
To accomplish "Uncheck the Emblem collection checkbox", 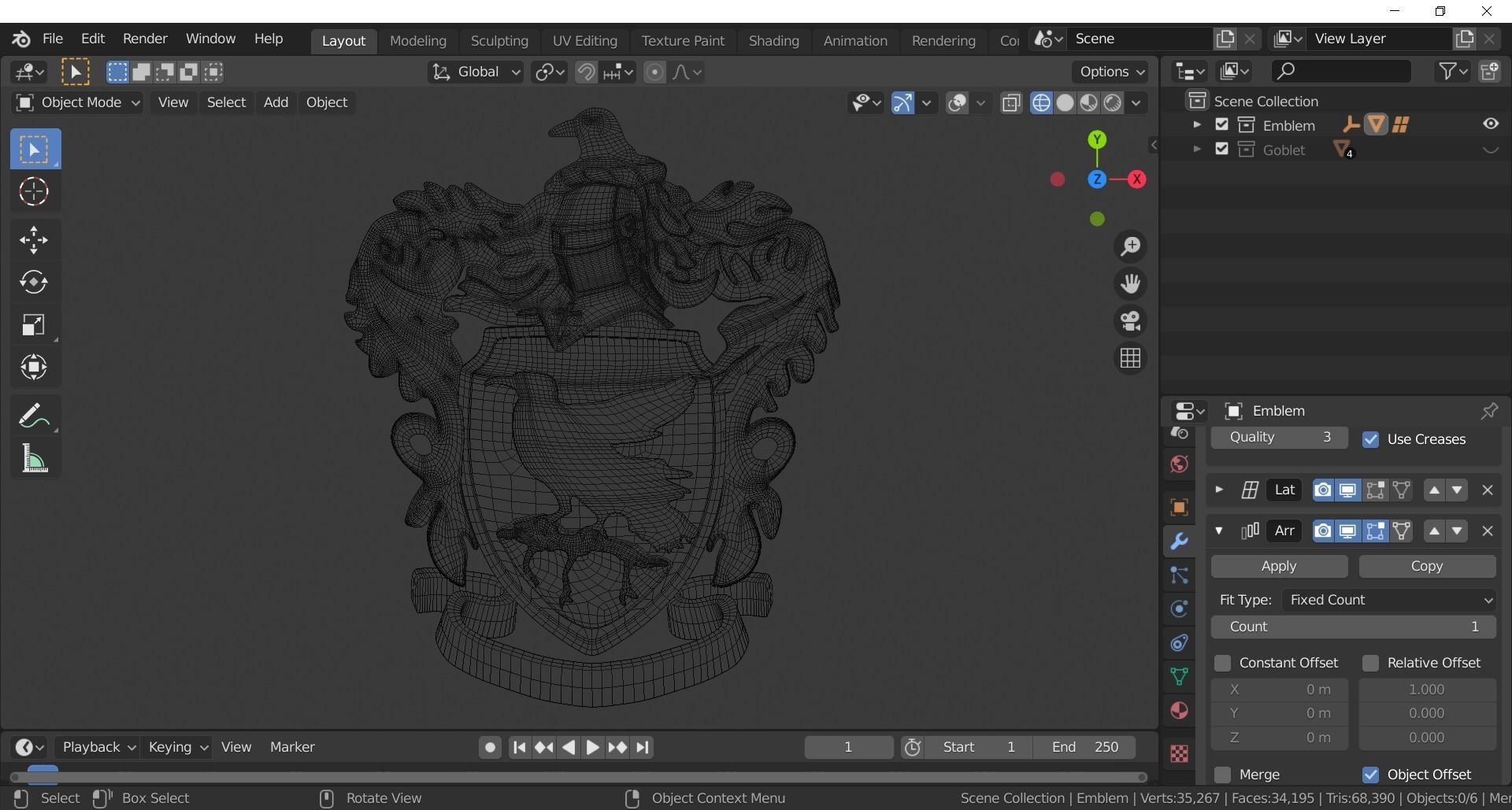I will tap(1221, 124).
